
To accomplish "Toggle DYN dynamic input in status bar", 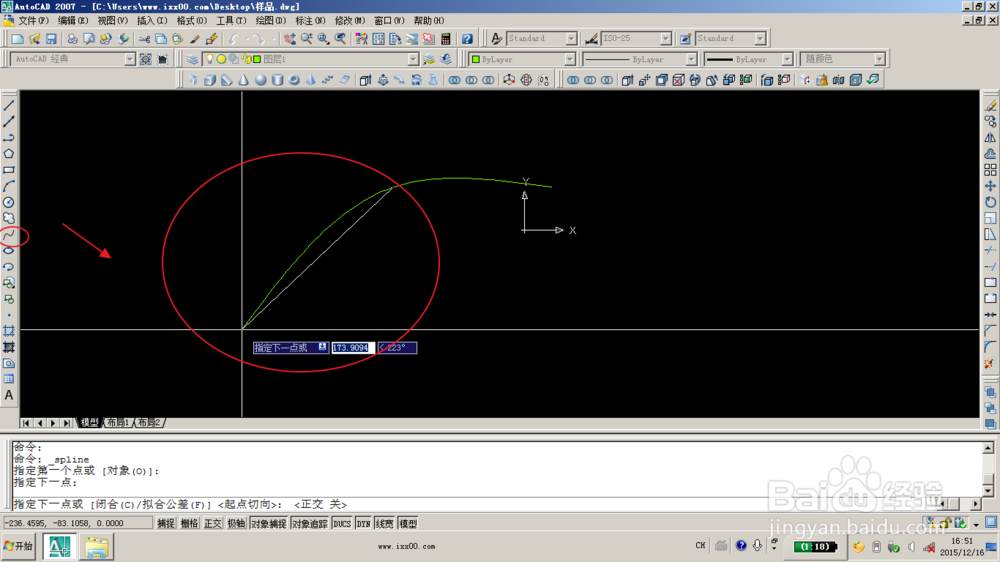I will tap(364, 524).
